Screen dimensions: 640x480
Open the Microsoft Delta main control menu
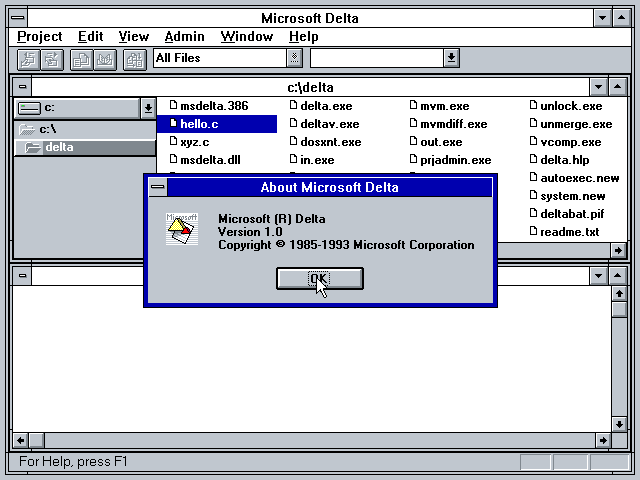18,18
